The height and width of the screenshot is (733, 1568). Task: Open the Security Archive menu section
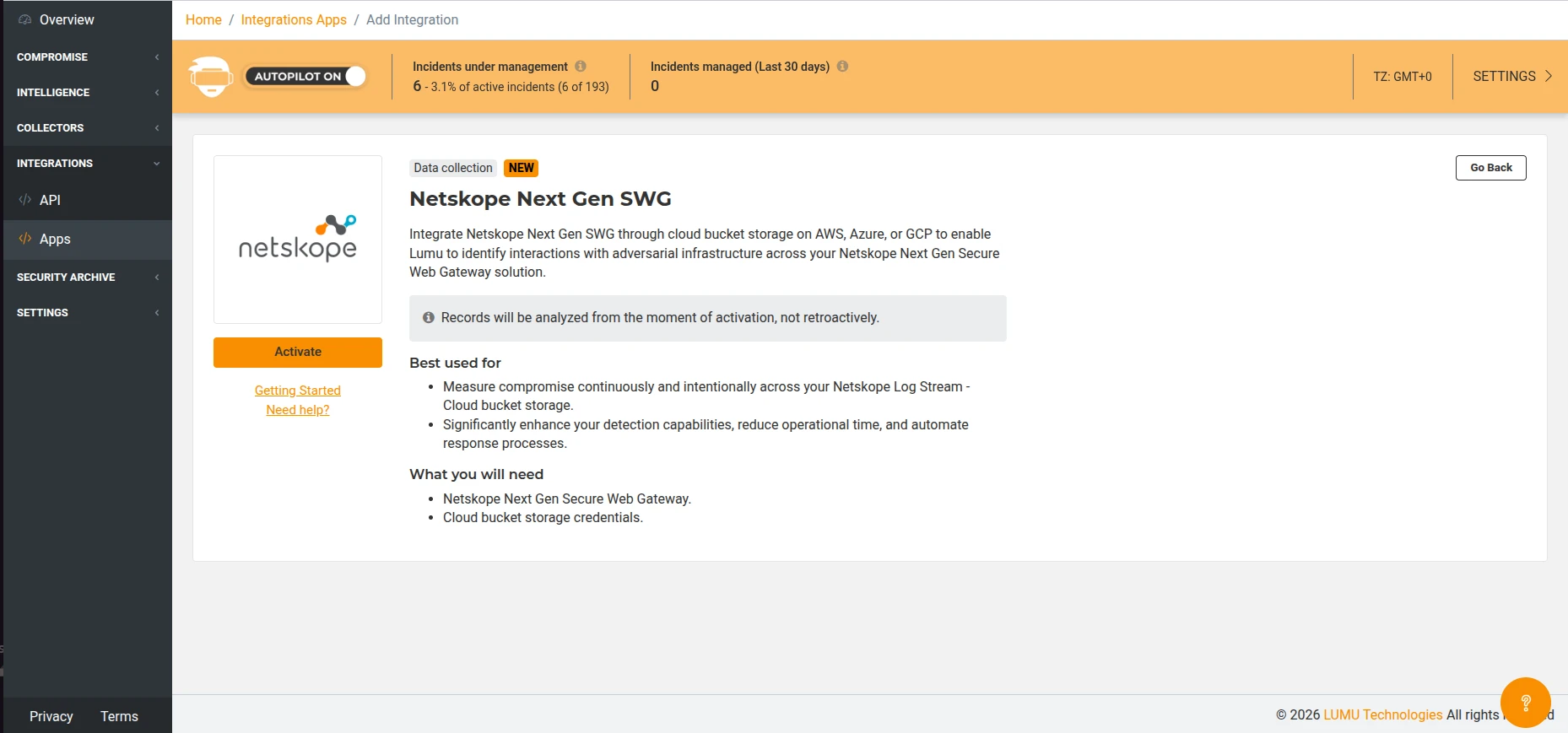[x=86, y=278]
